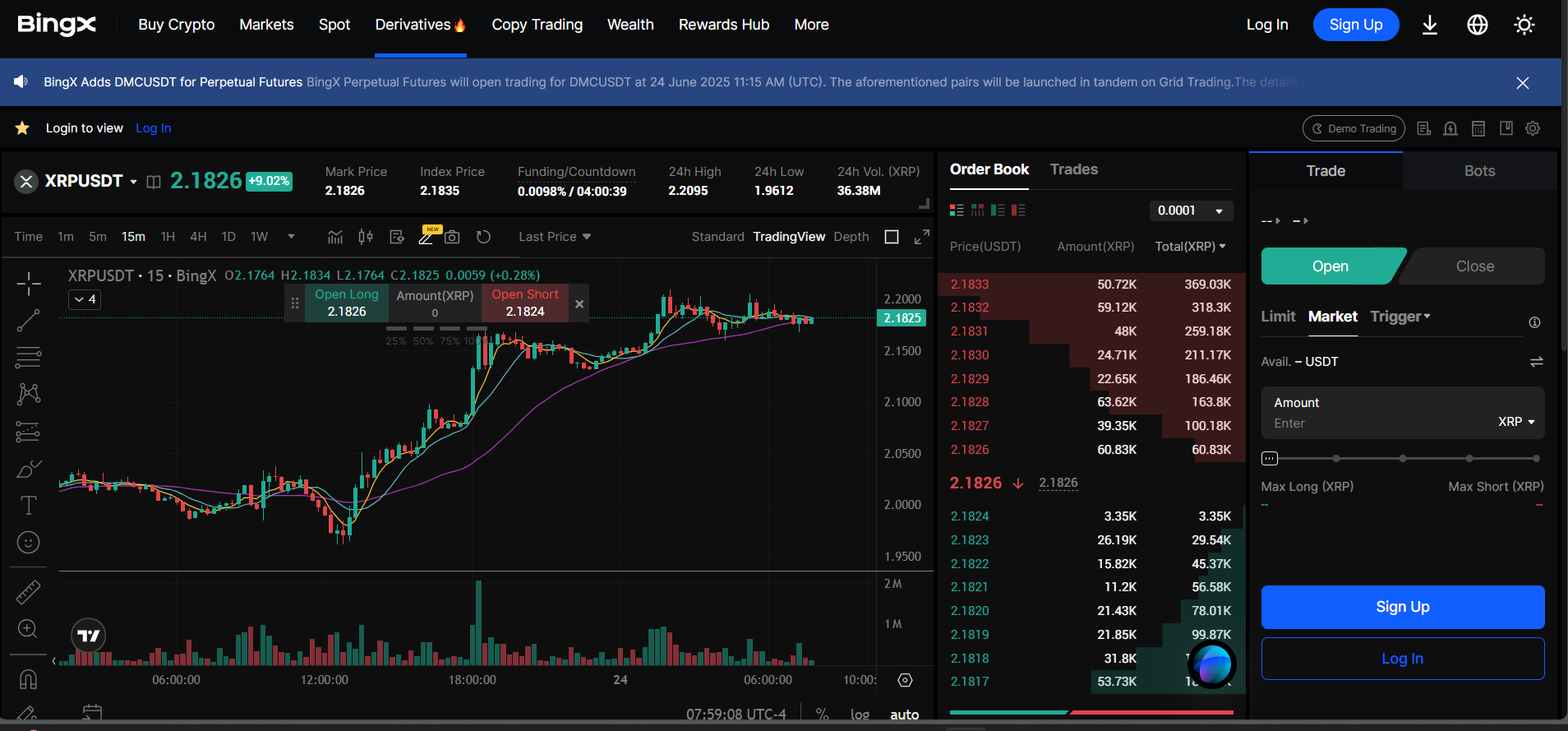Viewport: 1568px width, 731px height.
Task: Open the 0.0001 price precision dropdown
Action: pos(1192,211)
